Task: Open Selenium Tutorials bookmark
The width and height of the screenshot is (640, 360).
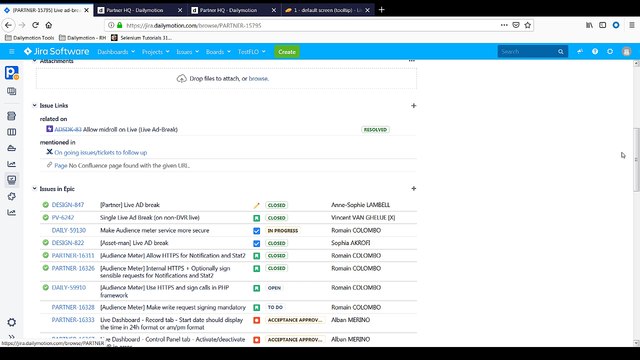Action: point(141,38)
